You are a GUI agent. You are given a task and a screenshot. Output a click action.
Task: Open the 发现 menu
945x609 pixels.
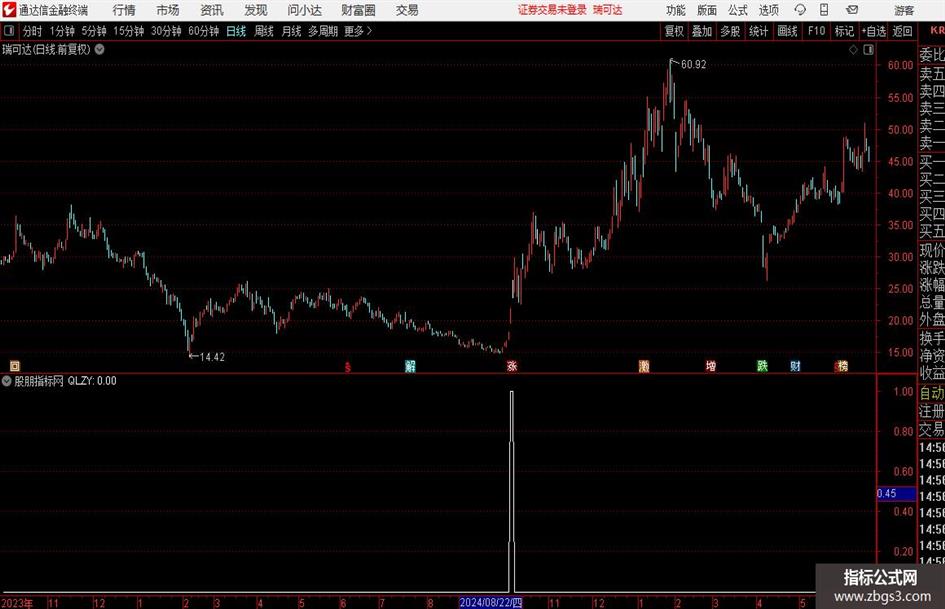point(256,10)
